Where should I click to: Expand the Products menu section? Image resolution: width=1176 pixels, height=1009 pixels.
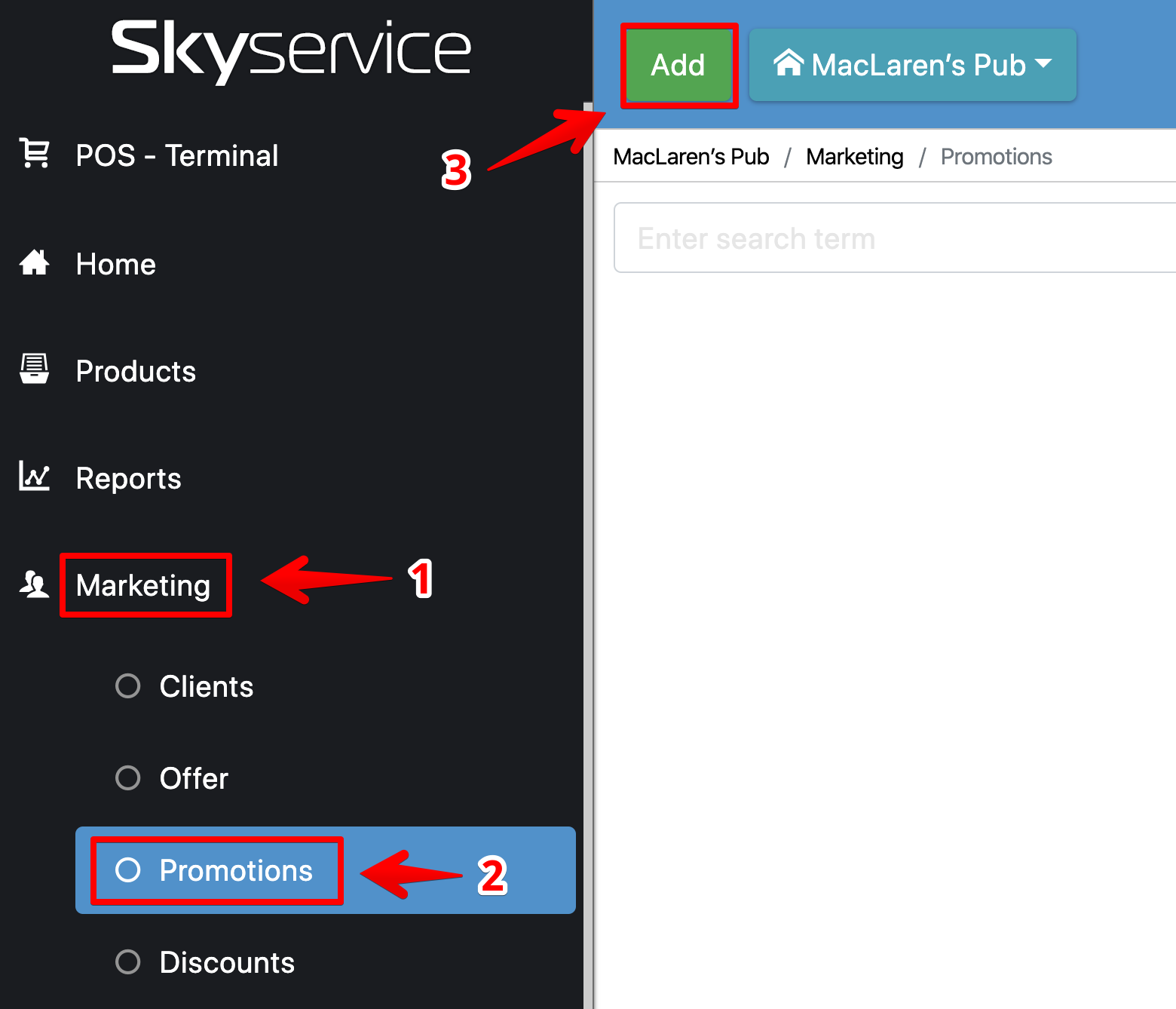(x=136, y=371)
